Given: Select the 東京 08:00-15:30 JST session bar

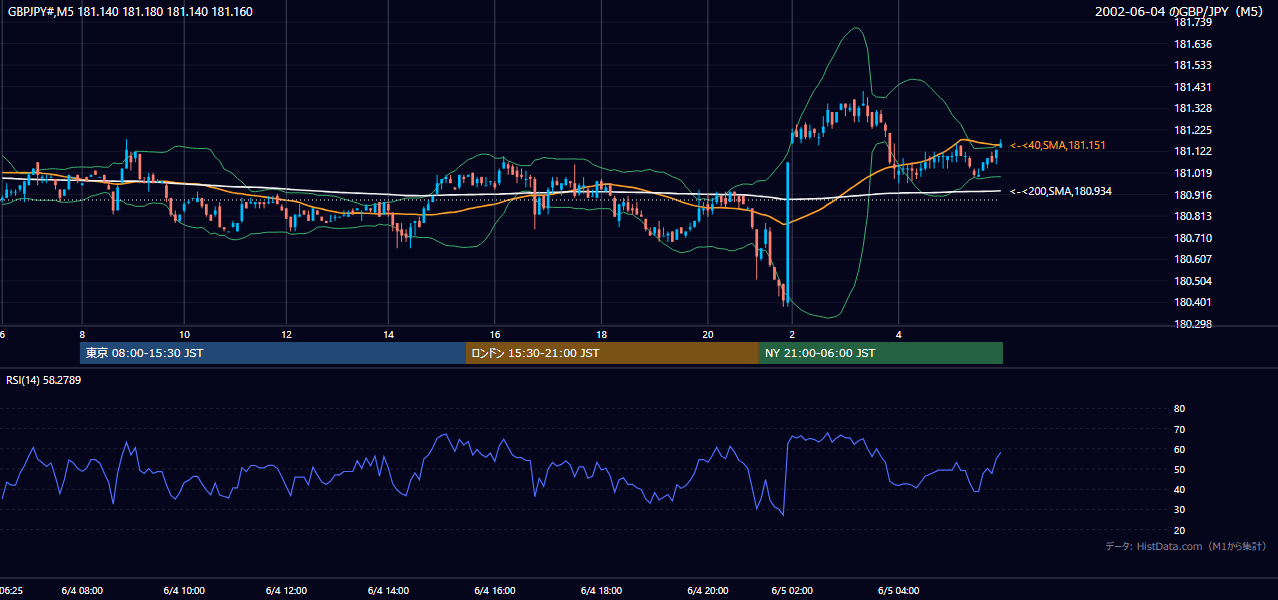Looking at the screenshot, I should [273, 353].
